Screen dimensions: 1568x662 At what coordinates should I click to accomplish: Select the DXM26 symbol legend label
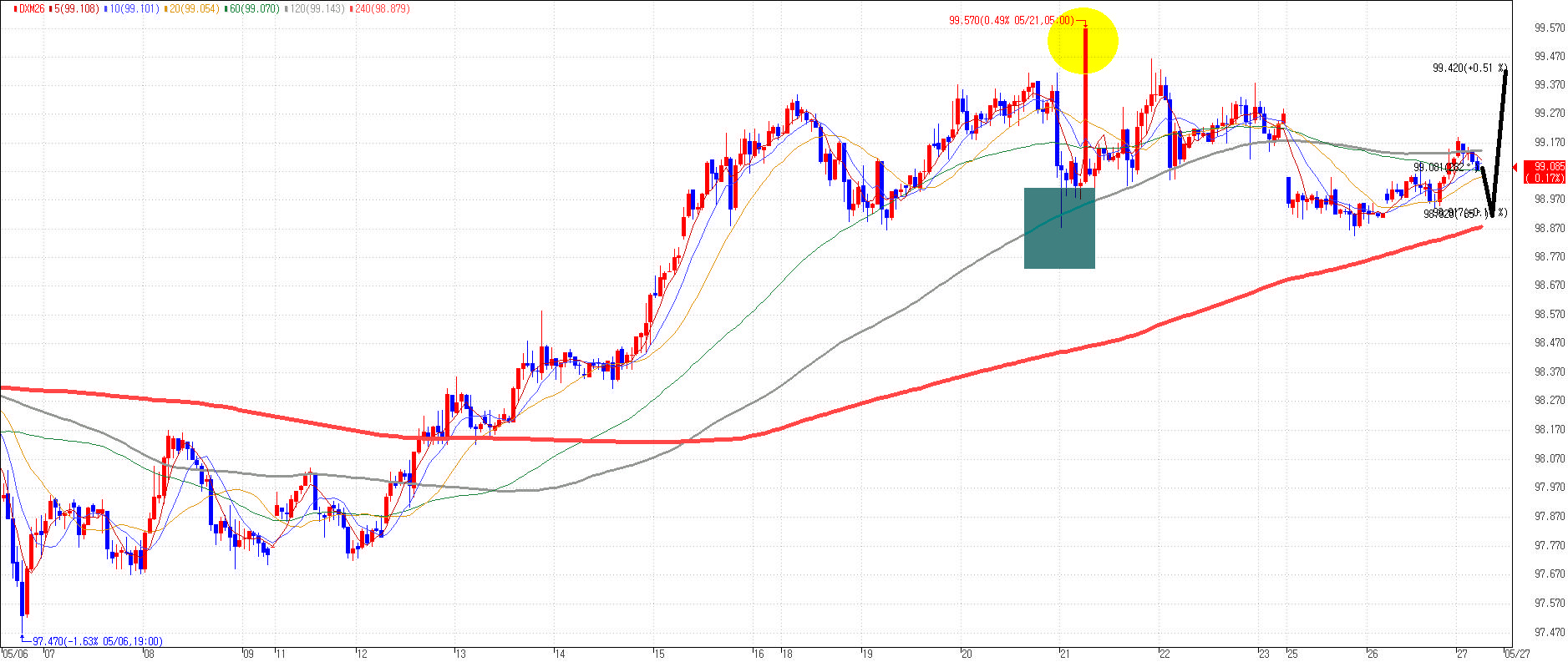pyautogui.click(x=31, y=8)
